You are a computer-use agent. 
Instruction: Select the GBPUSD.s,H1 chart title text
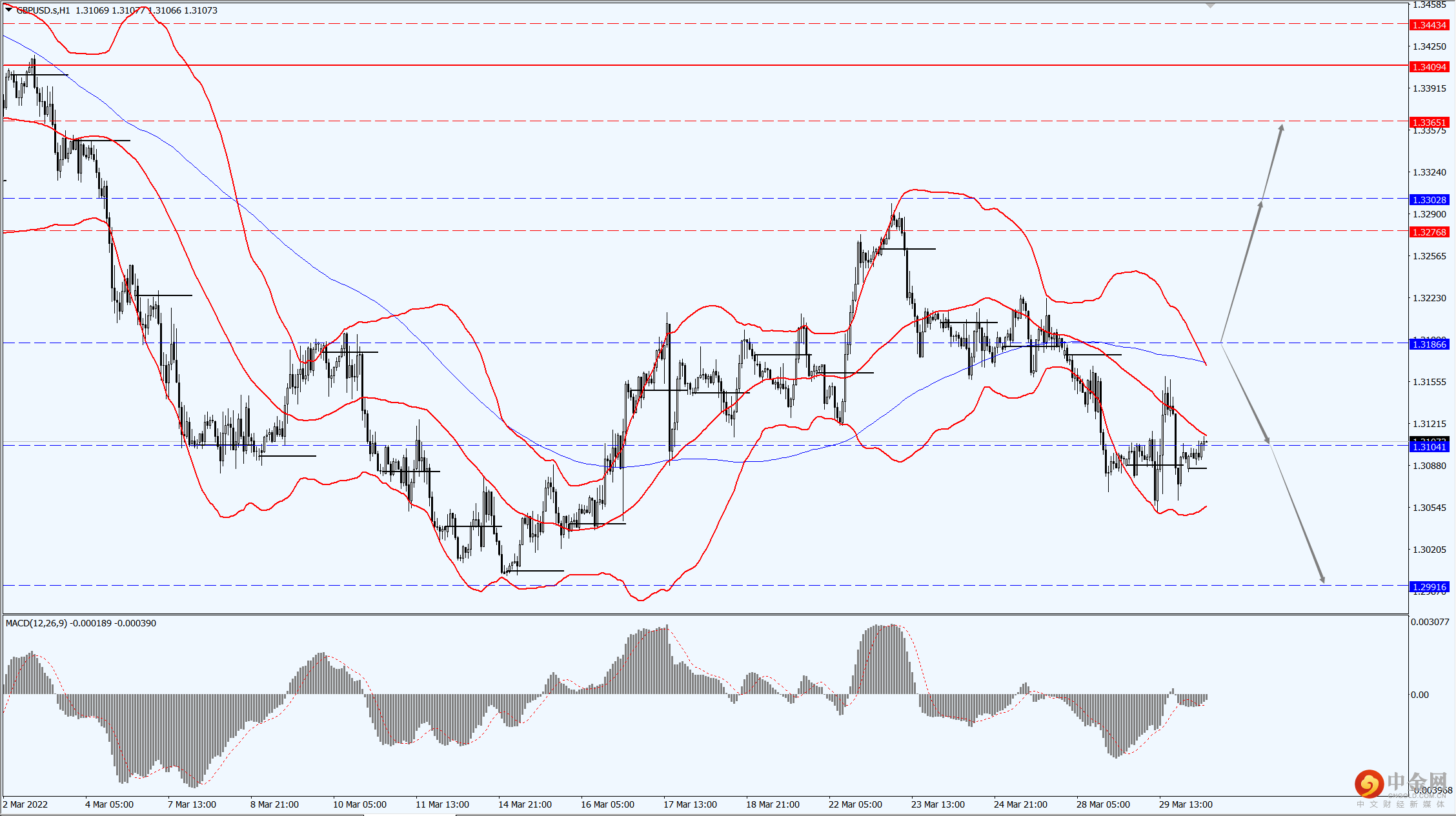point(43,10)
